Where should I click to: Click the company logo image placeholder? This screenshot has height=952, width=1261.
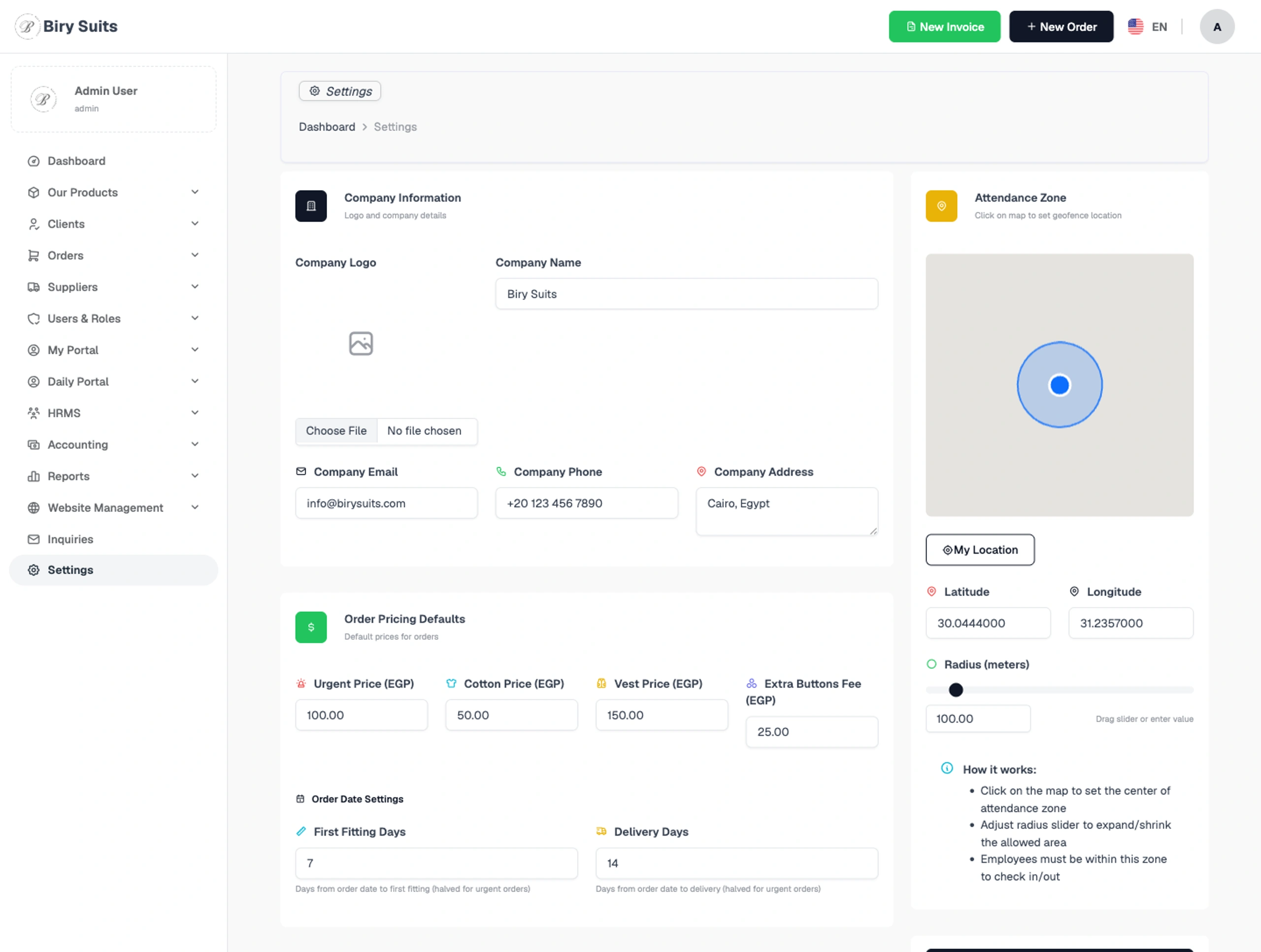(x=361, y=344)
